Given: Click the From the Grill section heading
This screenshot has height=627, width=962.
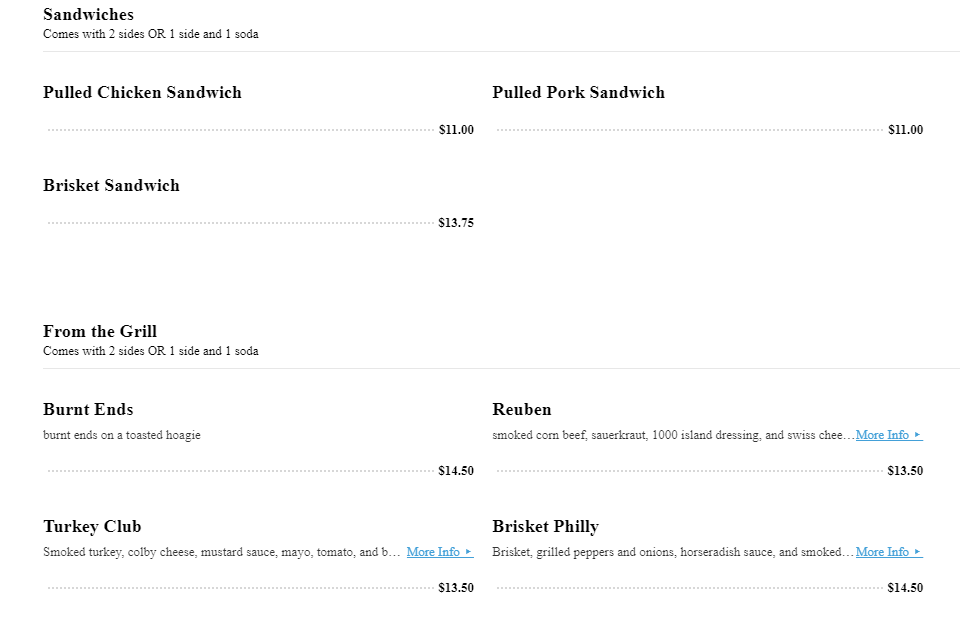Looking at the screenshot, I should pos(100,332).
